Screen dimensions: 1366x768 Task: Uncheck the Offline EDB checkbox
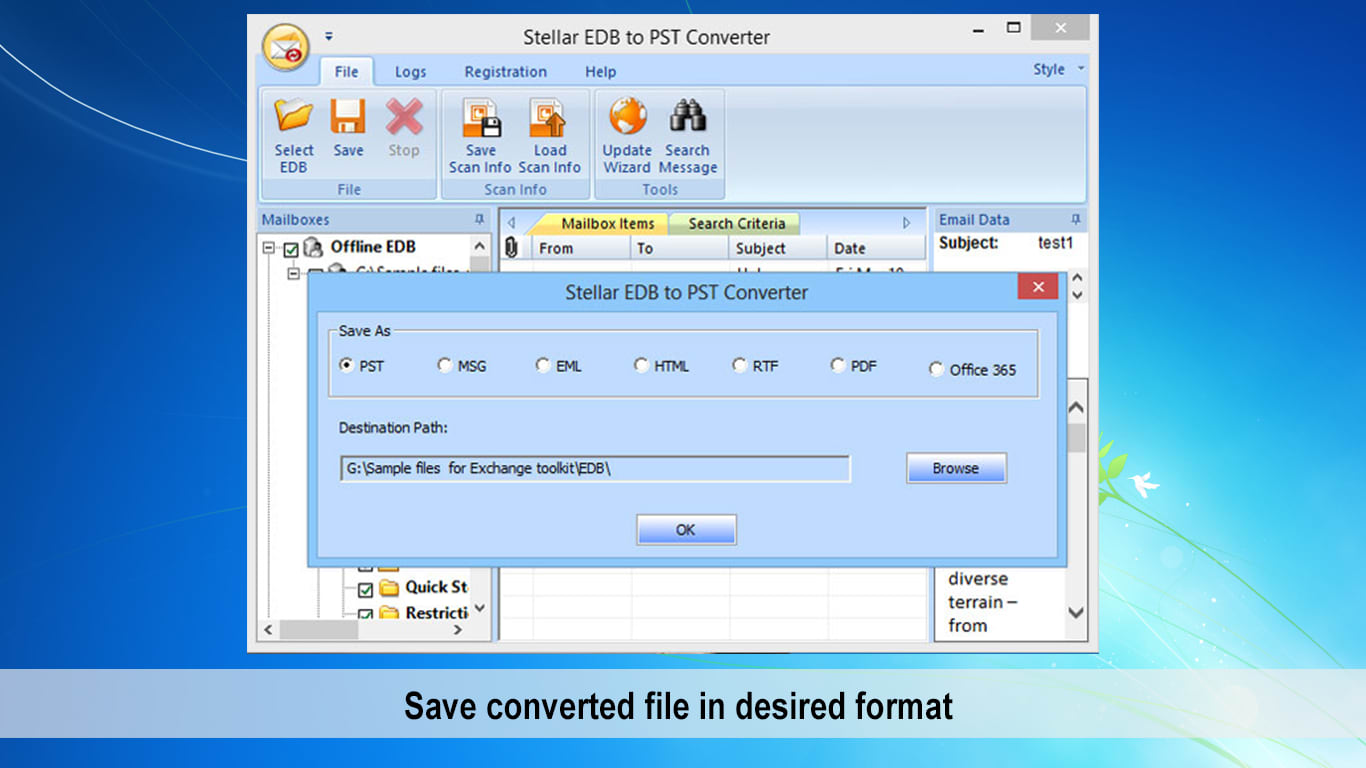point(291,249)
